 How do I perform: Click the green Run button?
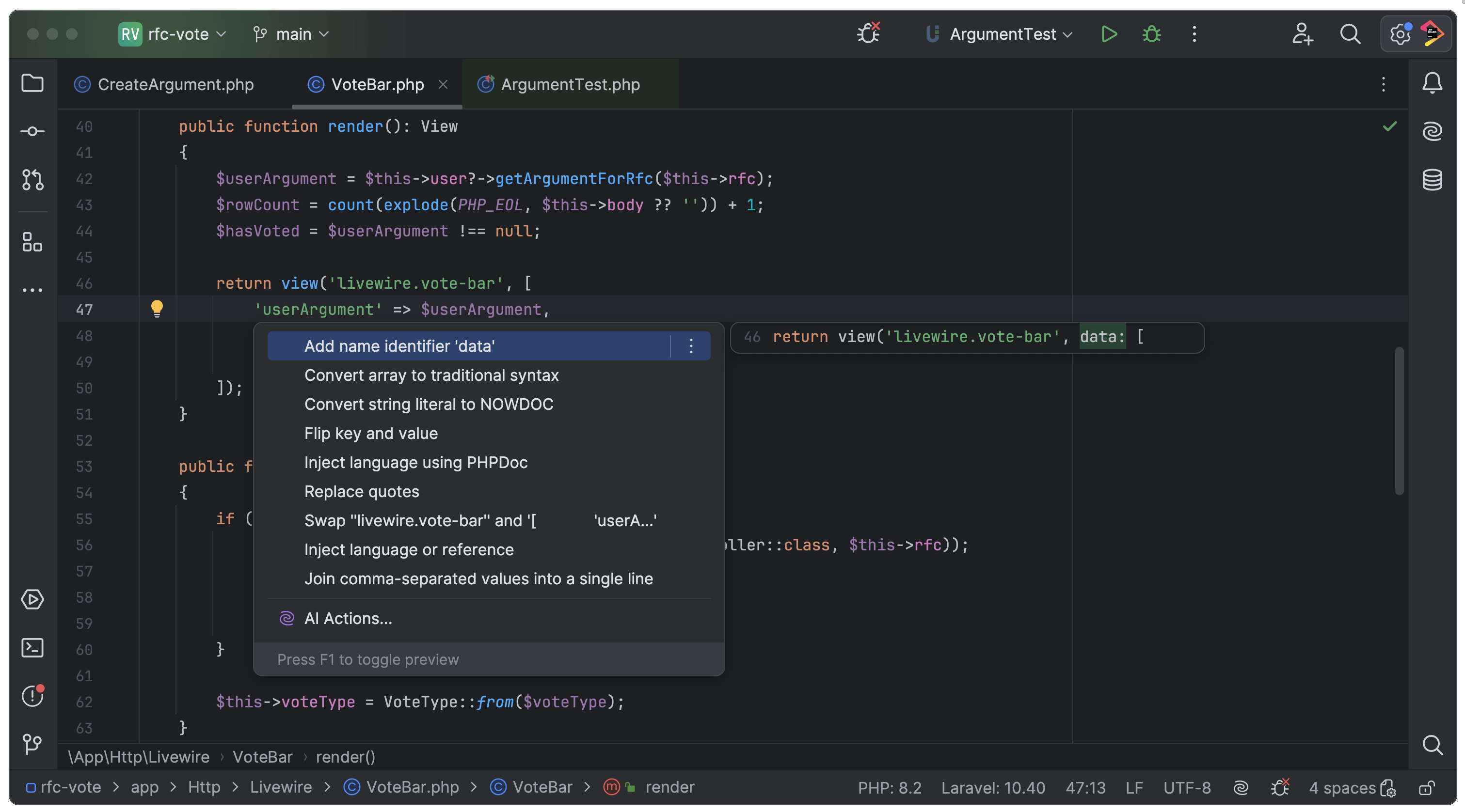click(1108, 34)
